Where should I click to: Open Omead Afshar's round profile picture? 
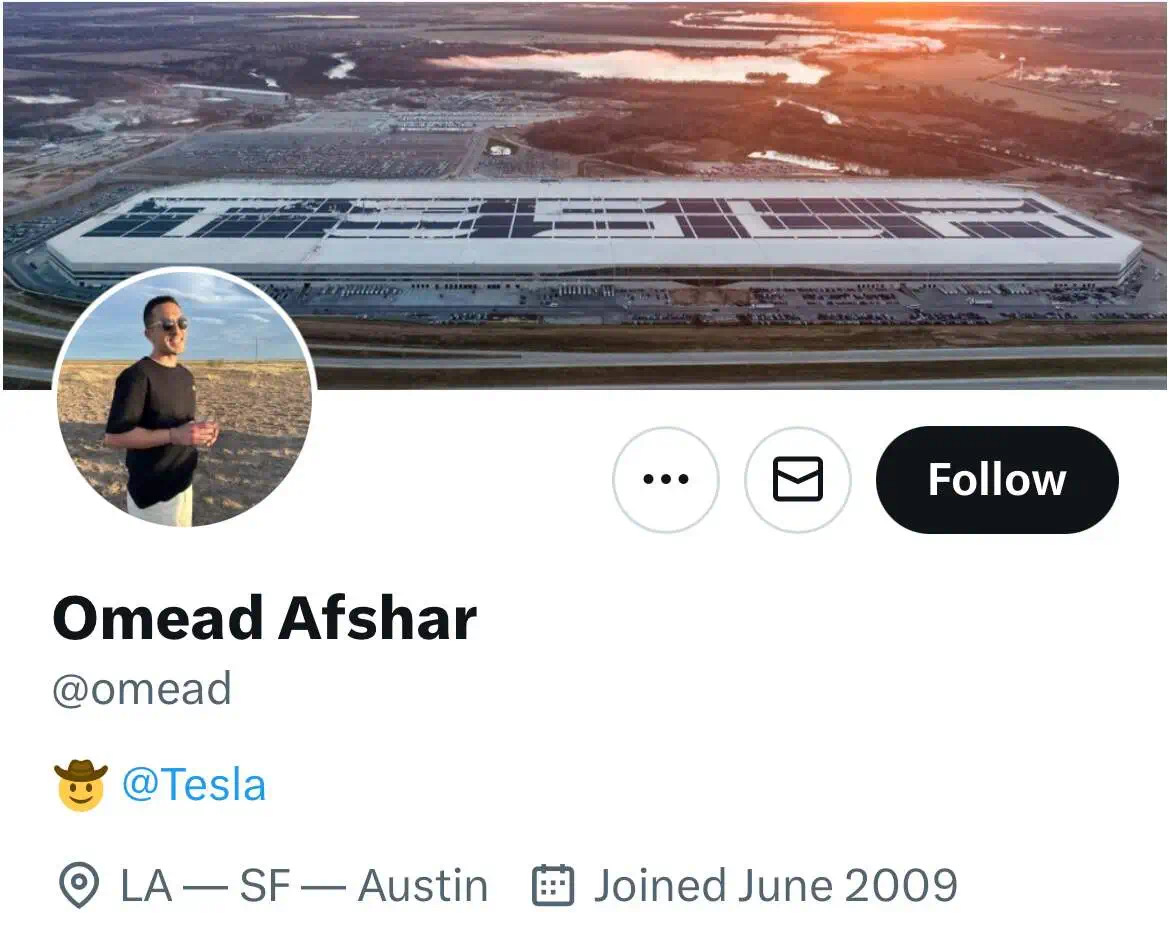coord(184,400)
